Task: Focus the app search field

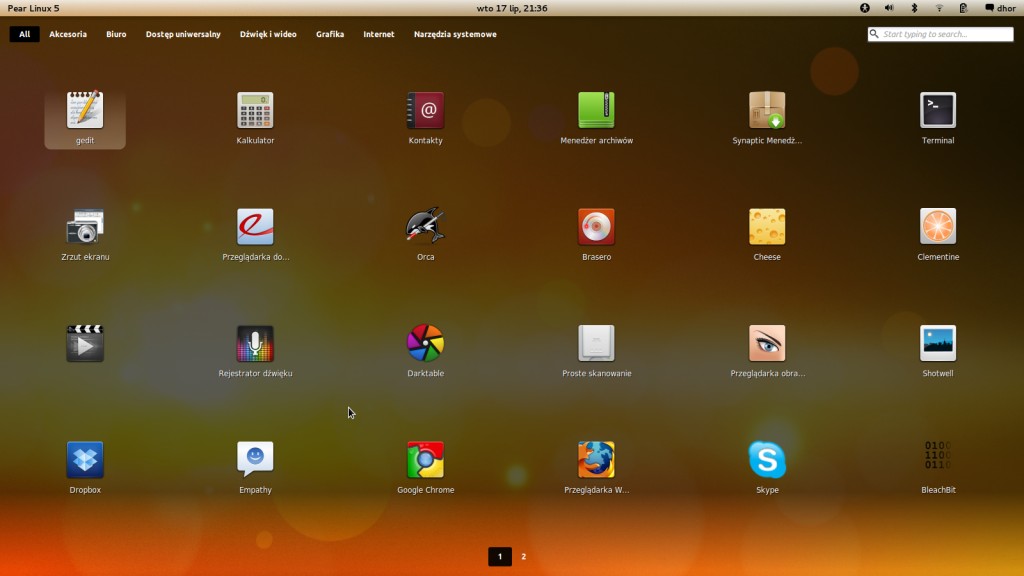Action: pos(940,34)
